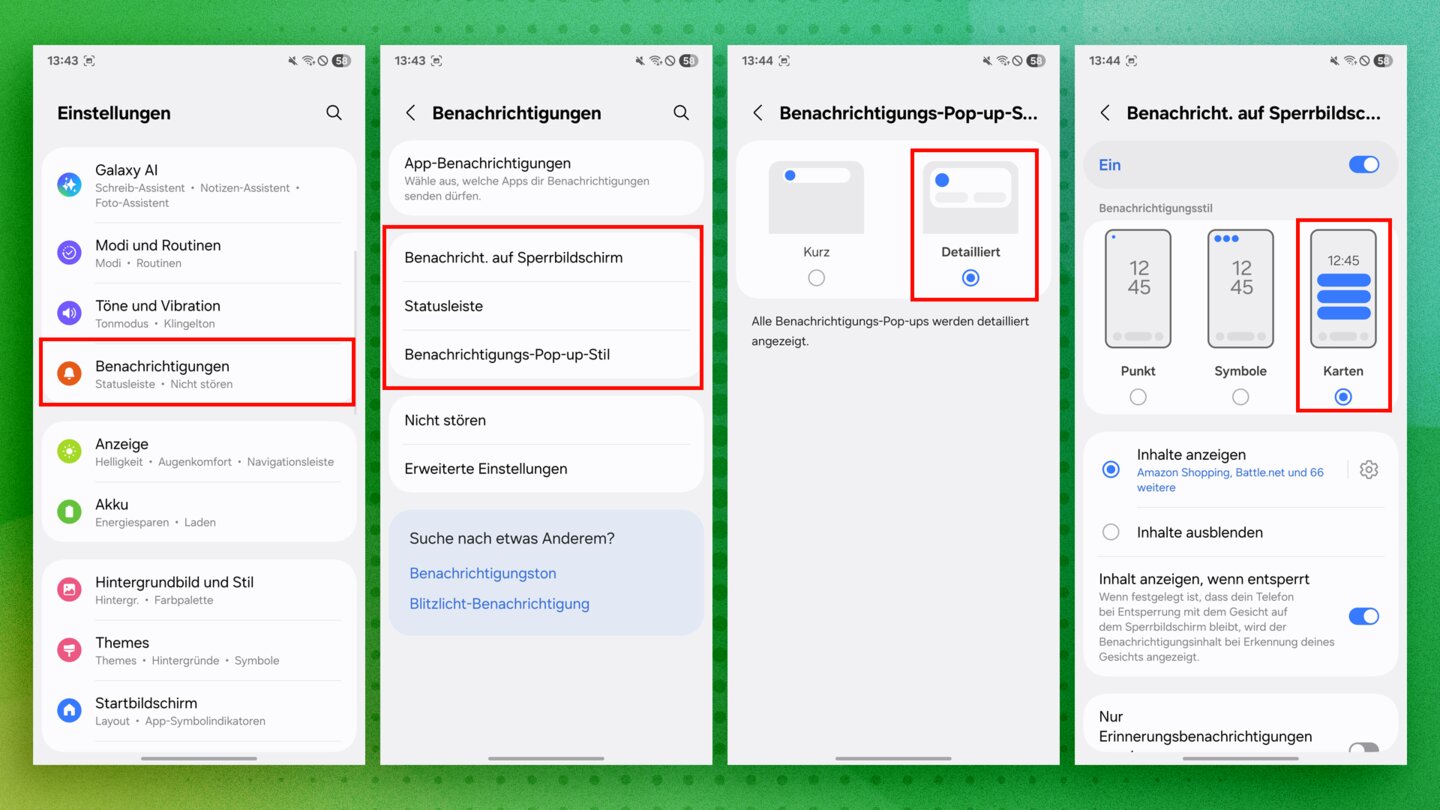Tap the Modi und Routinen icon
Image resolution: width=1440 pixels, height=810 pixels.
[69, 253]
